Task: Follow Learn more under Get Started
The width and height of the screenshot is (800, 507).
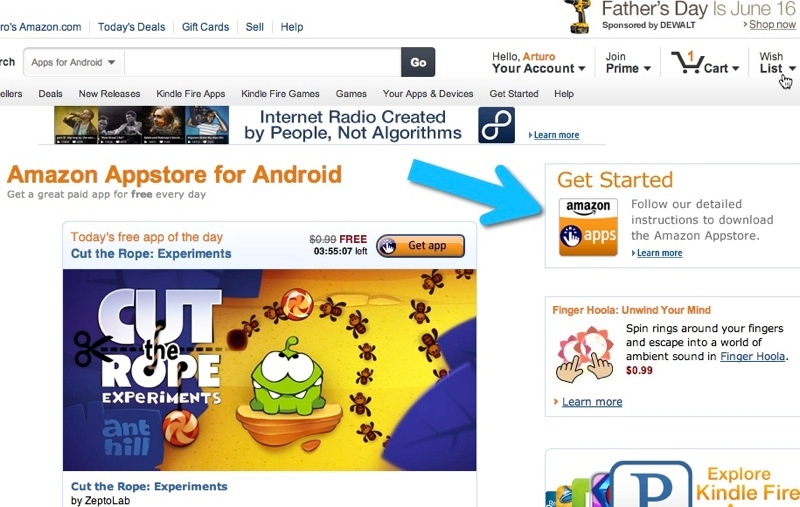Action: 659,253
